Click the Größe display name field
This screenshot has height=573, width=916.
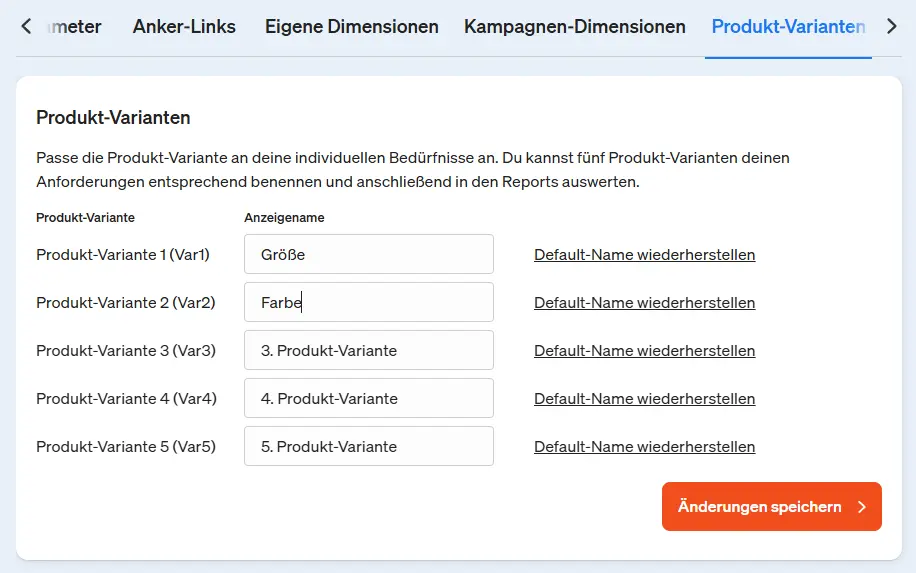click(x=368, y=254)
